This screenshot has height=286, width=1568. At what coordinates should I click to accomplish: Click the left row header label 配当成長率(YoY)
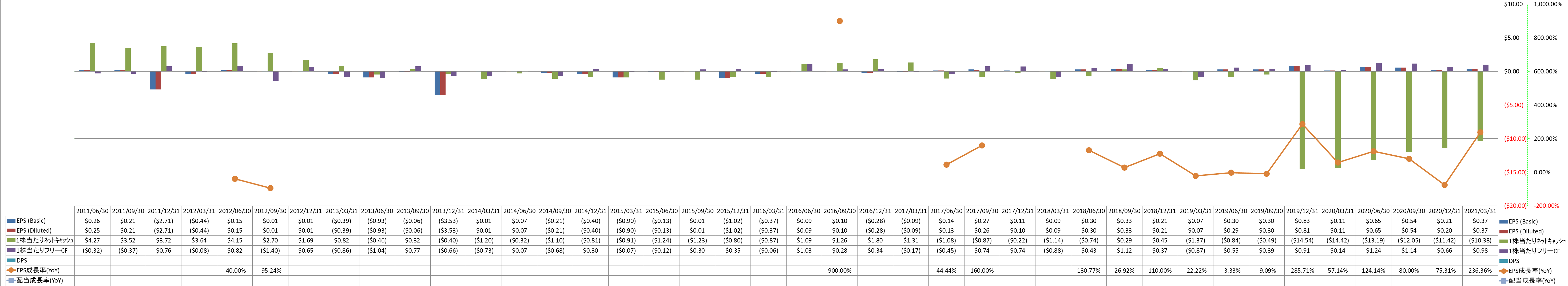point(39,280)
